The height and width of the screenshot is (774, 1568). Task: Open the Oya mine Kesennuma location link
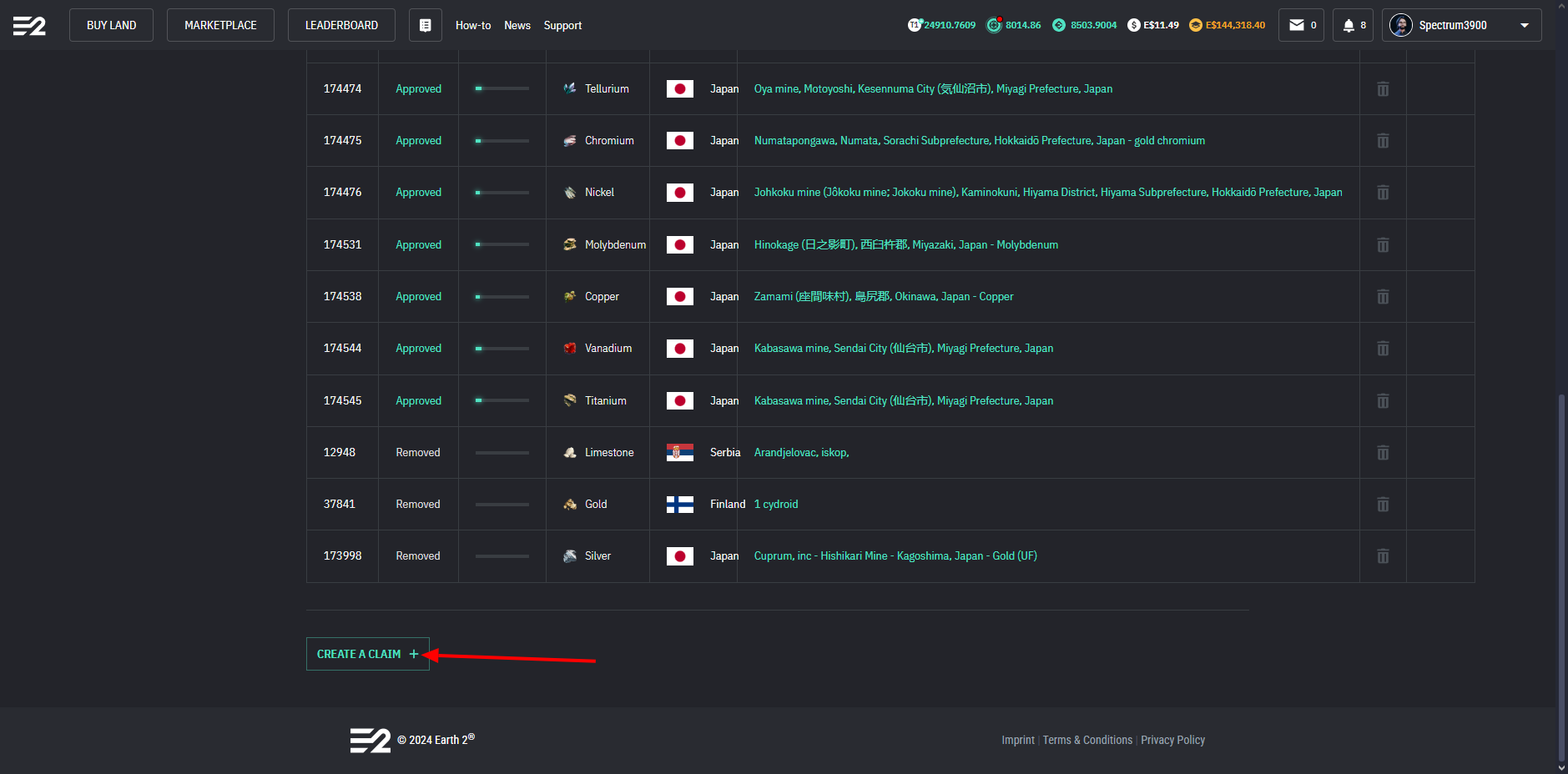click(933, 88)
